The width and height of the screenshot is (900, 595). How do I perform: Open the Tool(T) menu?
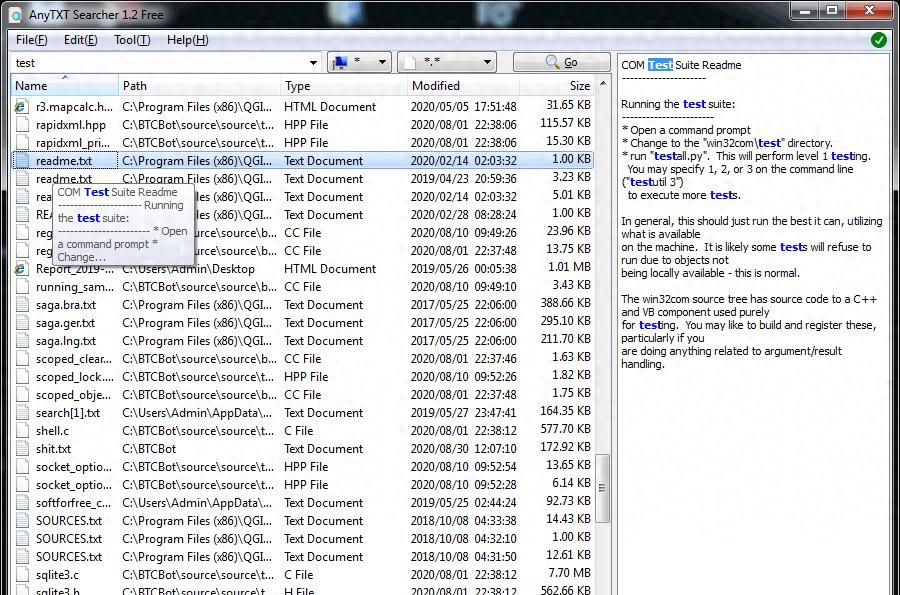click(x=132, y=40)
